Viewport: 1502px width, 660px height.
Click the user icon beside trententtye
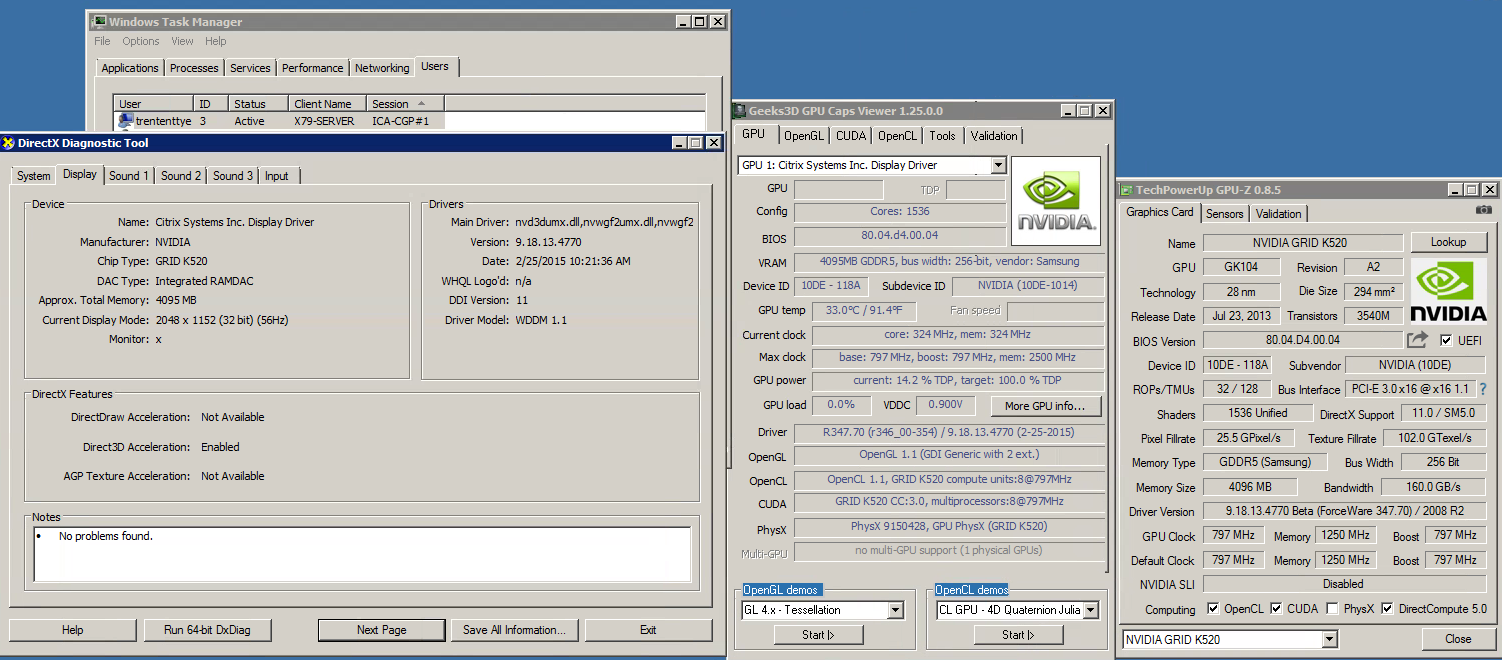pos(125,120)
